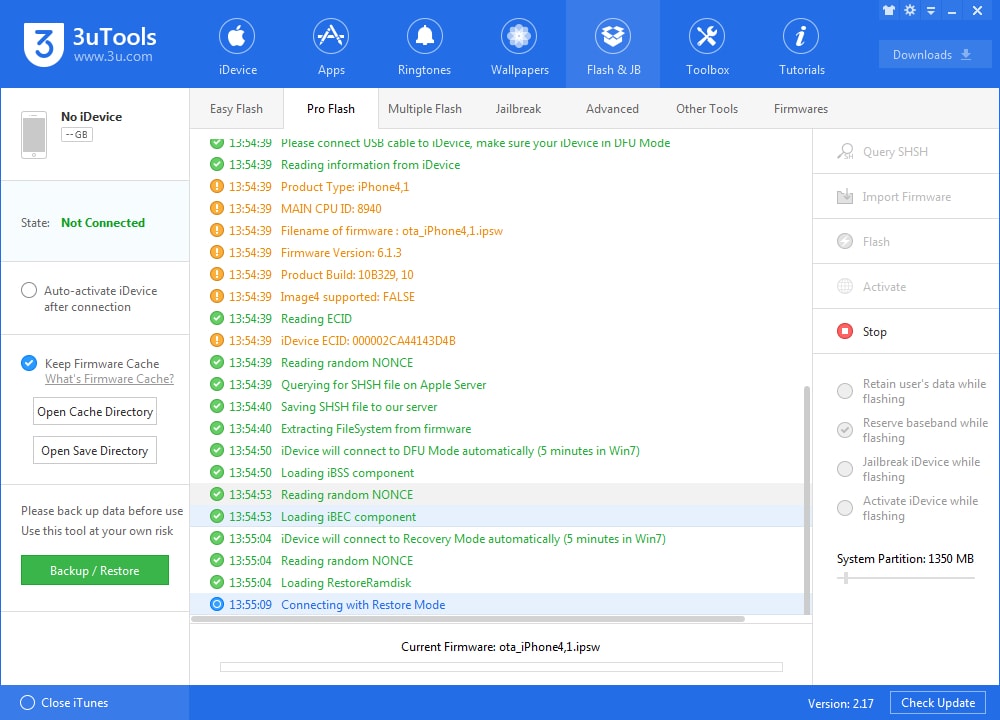Click Open Save Directory

pyautogui.click(x=95, y=450)
